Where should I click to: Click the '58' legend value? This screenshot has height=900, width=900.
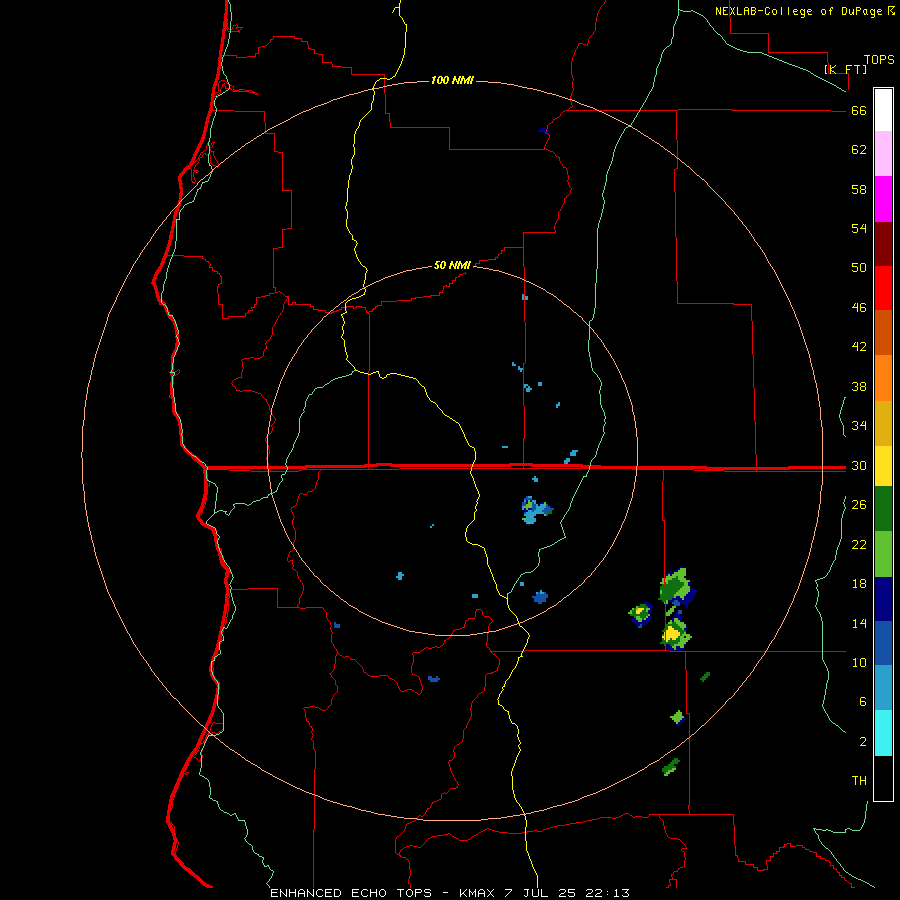pyautogui.click(x=859, y=189)
